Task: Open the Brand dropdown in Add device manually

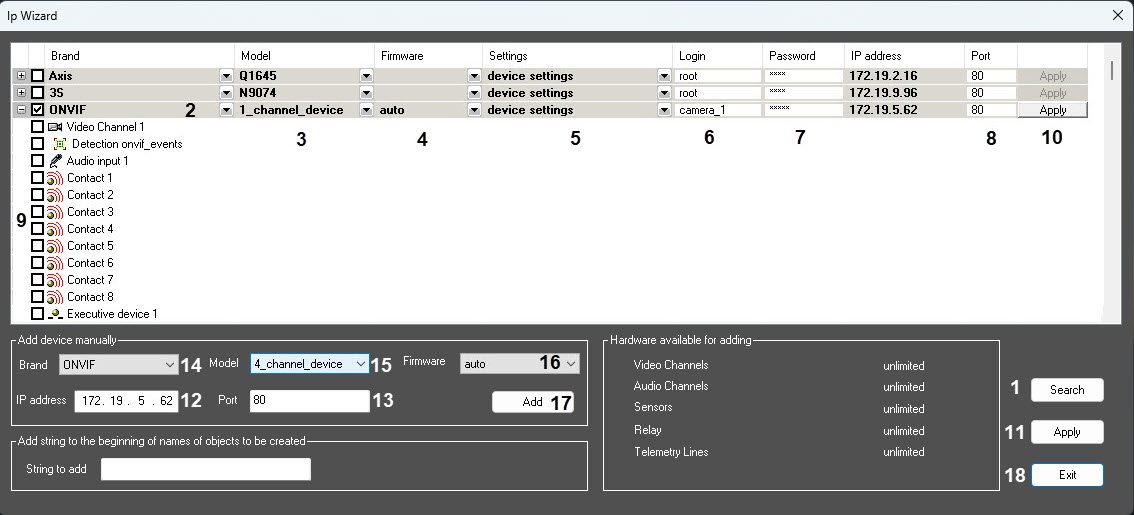Action: click(118, 364)
